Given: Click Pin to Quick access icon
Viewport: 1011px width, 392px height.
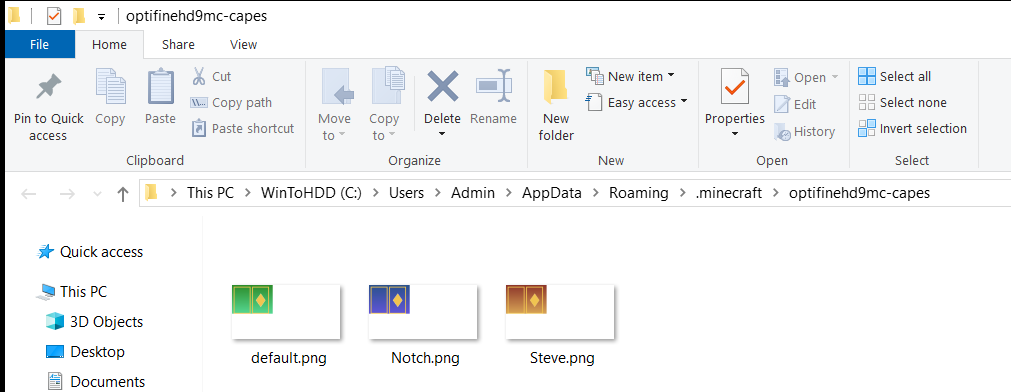Looking at the screenshot, I should click(x=48, y=87).
